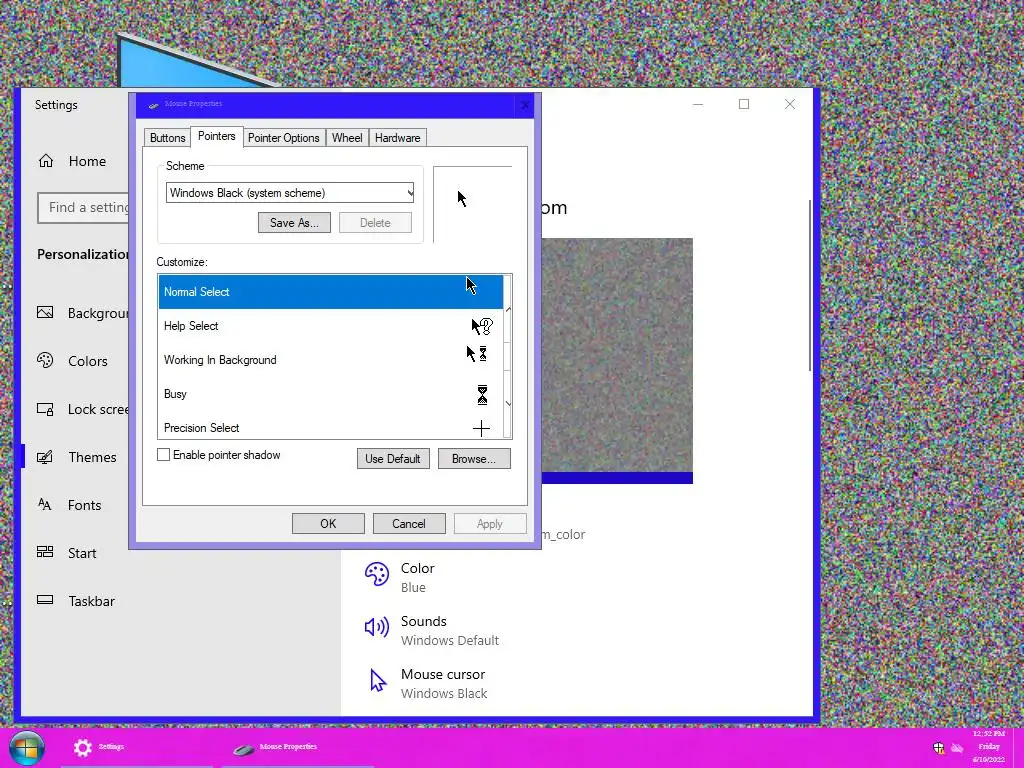The image size is (1024, 768).
Task: Open Colors settings page
Action: coord(76,360)
